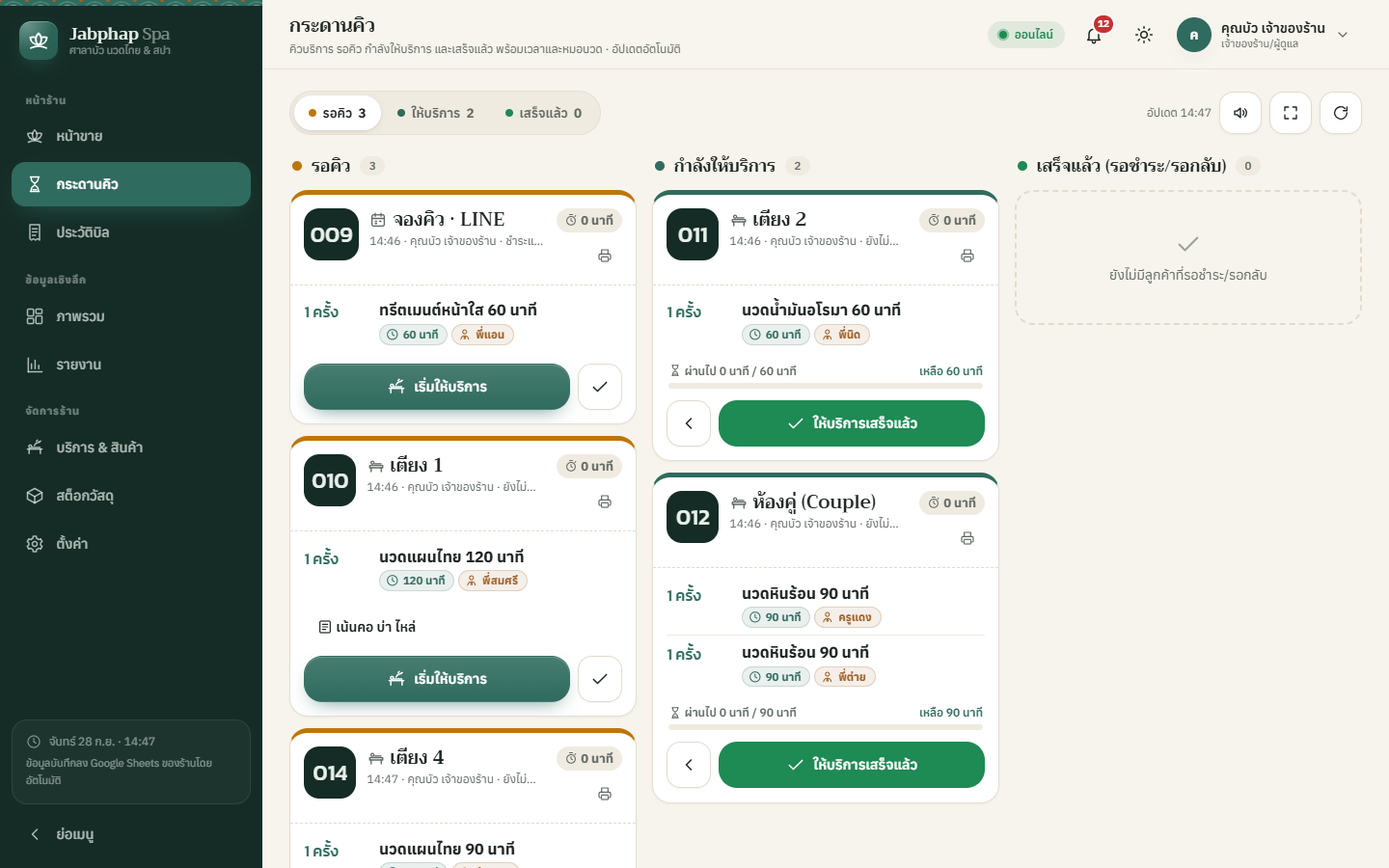Open user account dropdown chevron
Screen dimensions: 1389x868
click(1343, 35)
